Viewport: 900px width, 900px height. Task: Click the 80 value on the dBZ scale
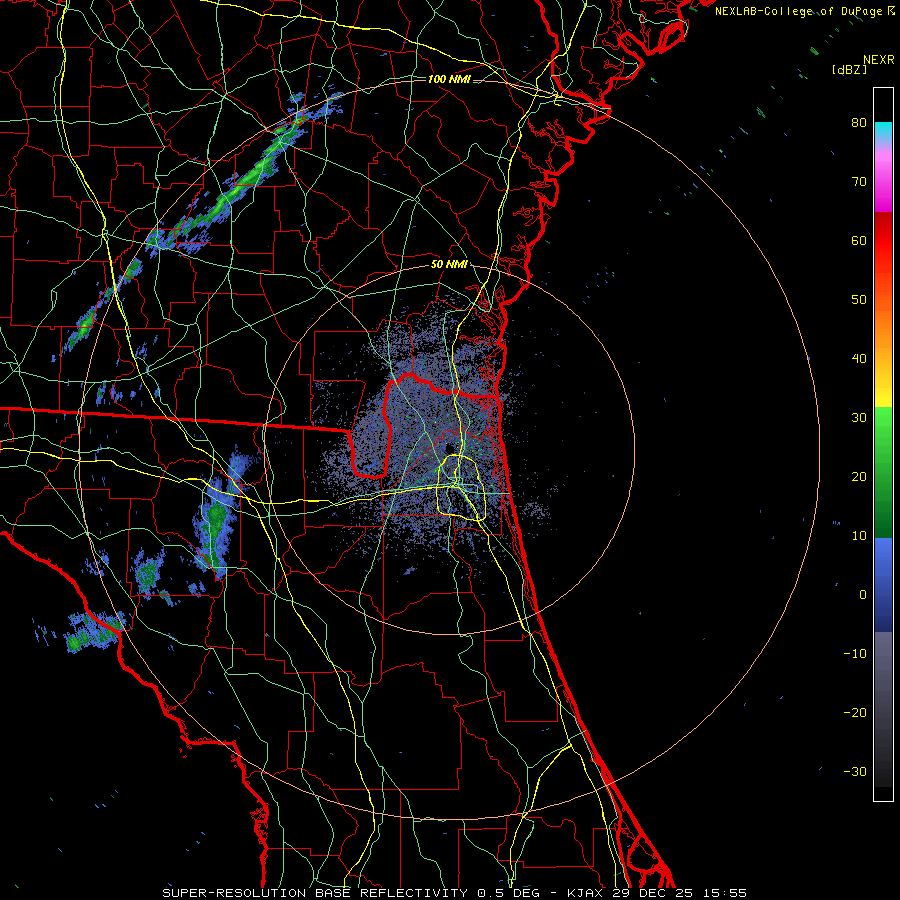tap(859, 122)
